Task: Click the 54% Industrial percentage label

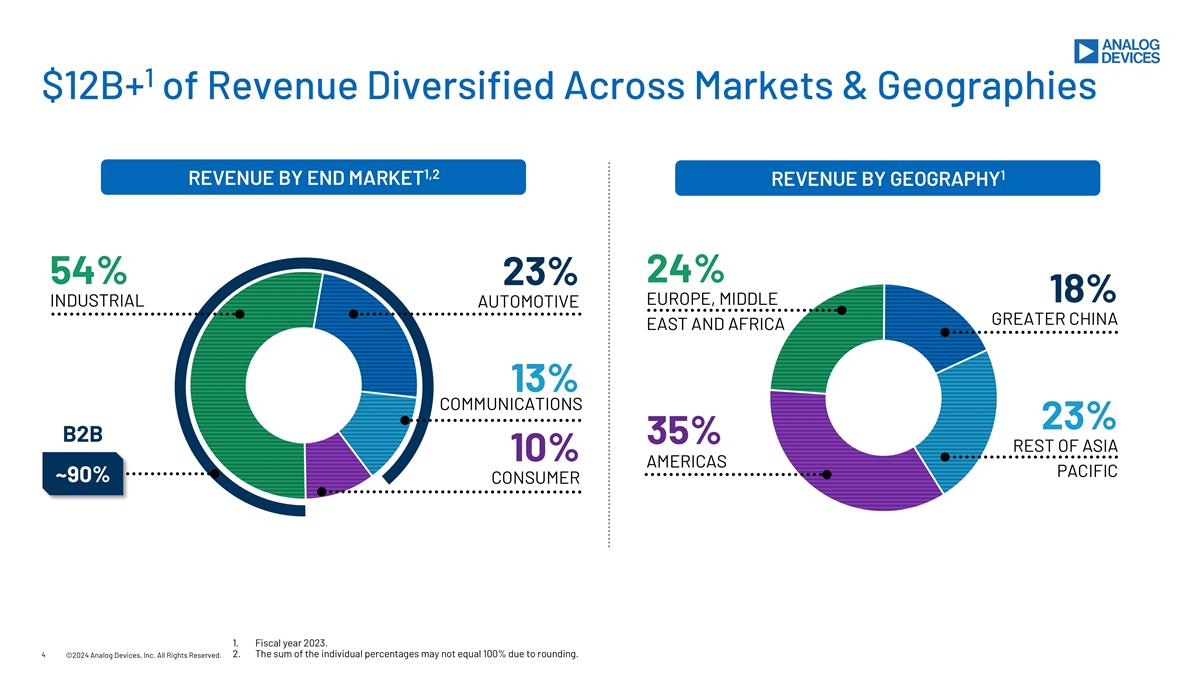Action: (88, 270)
